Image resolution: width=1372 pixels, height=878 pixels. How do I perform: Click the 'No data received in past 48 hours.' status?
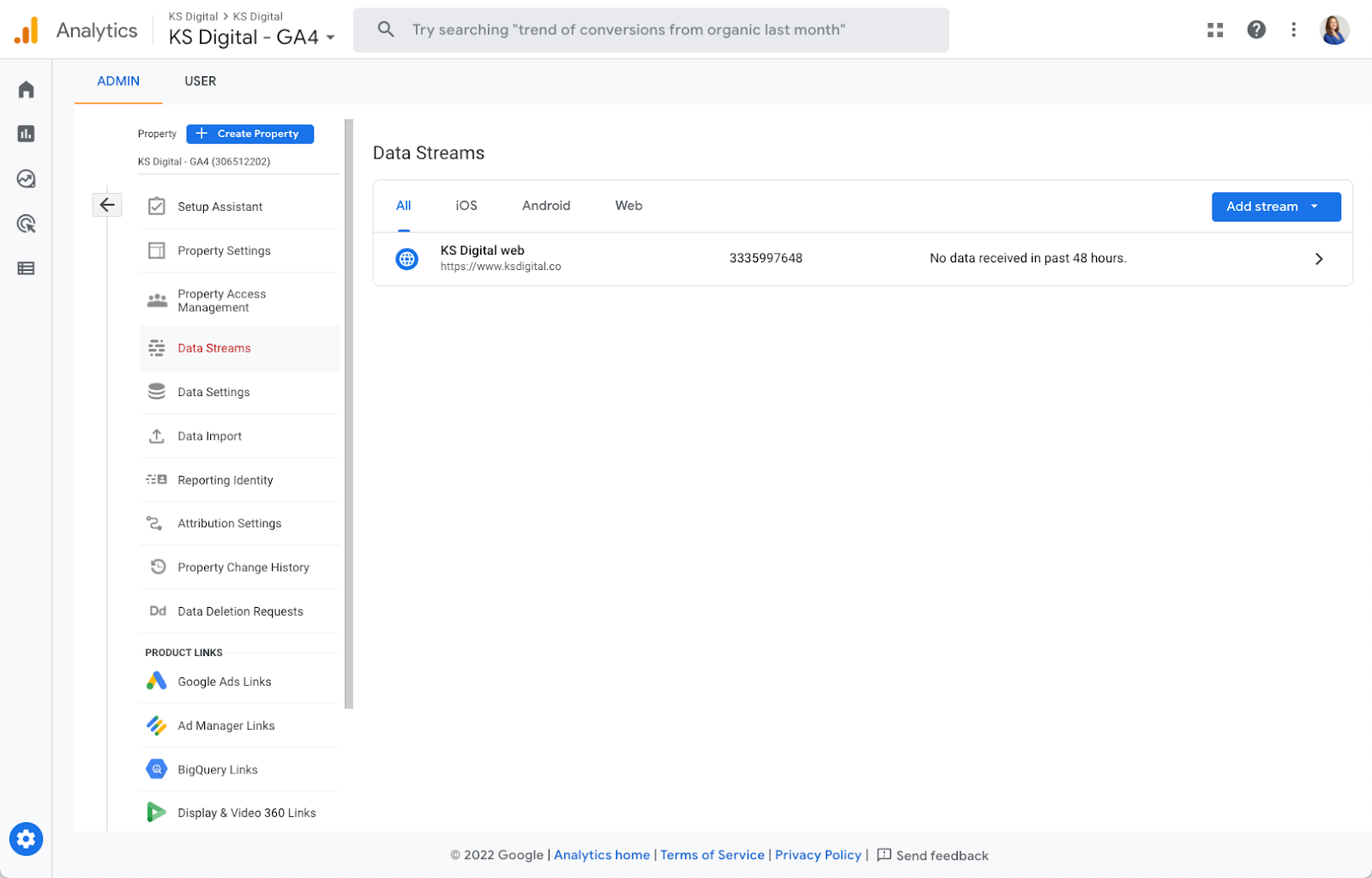pos(1028,258)
